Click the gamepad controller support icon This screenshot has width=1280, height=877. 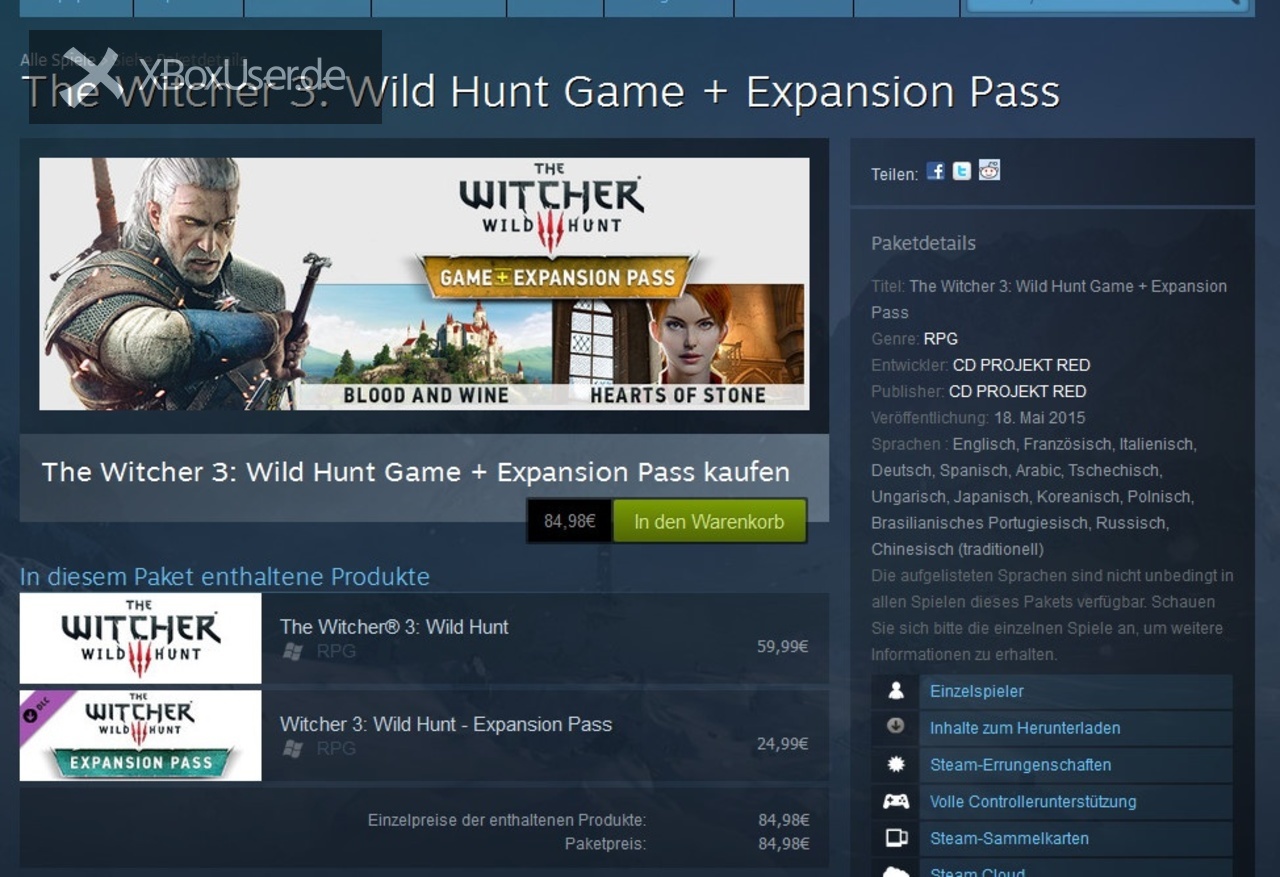tap(896, 801)
